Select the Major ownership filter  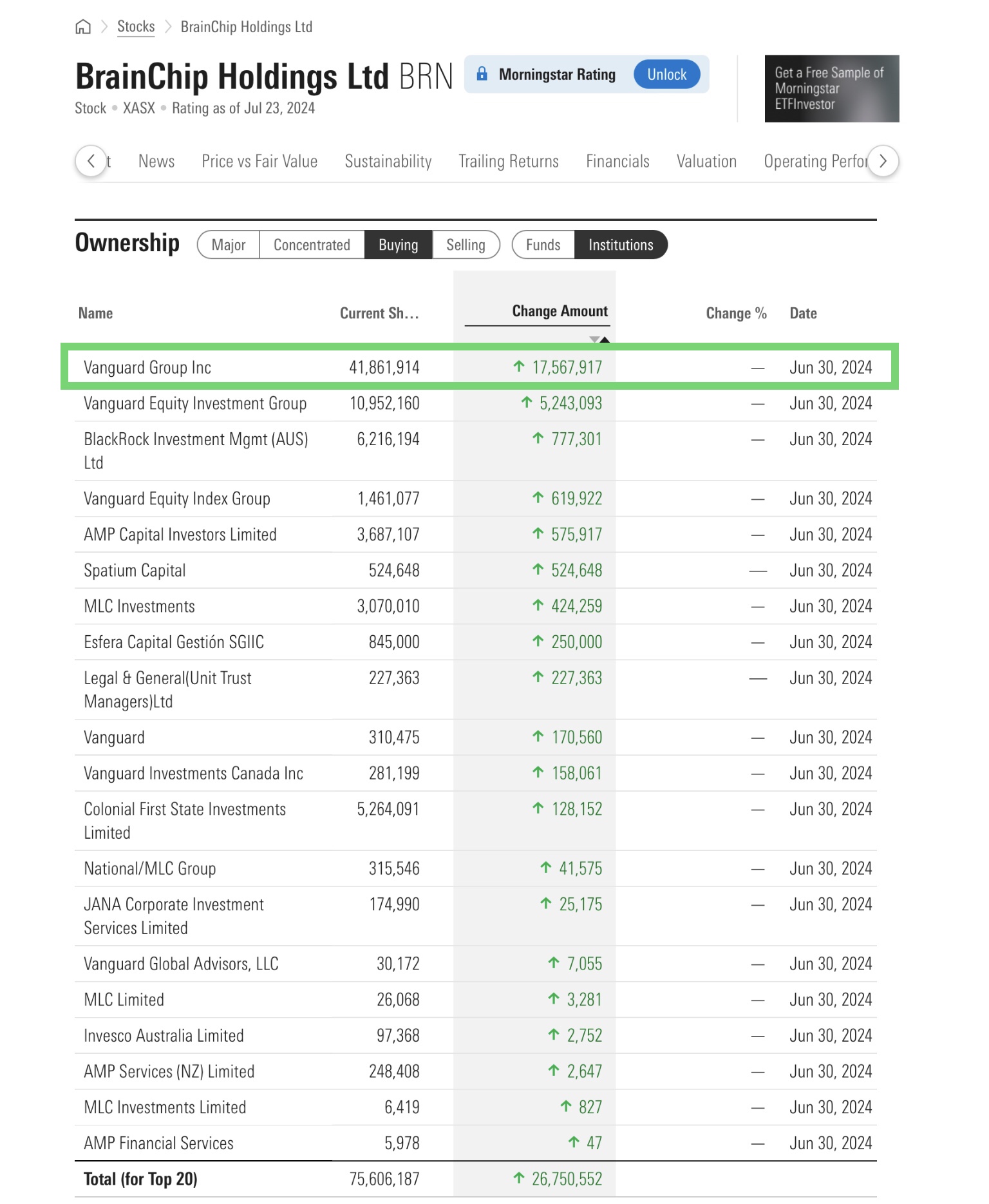pos(229,245)
